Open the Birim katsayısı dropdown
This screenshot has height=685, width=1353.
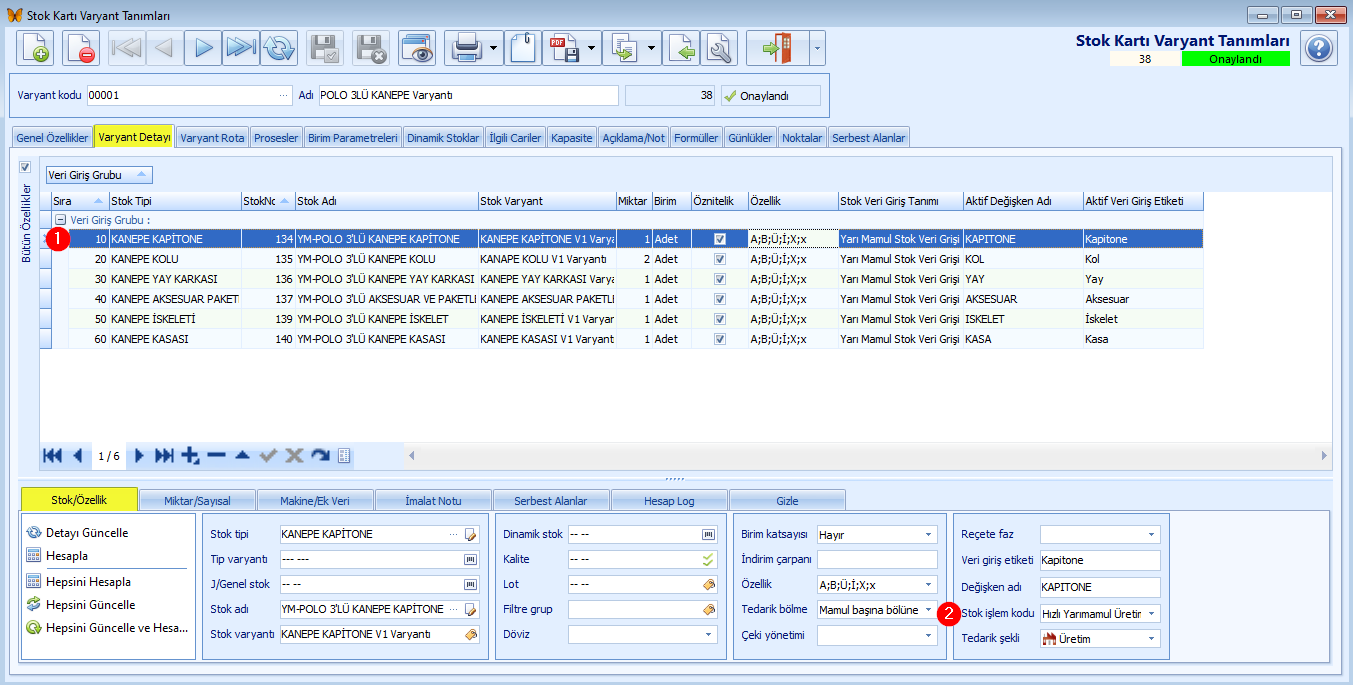click(928, 534)
